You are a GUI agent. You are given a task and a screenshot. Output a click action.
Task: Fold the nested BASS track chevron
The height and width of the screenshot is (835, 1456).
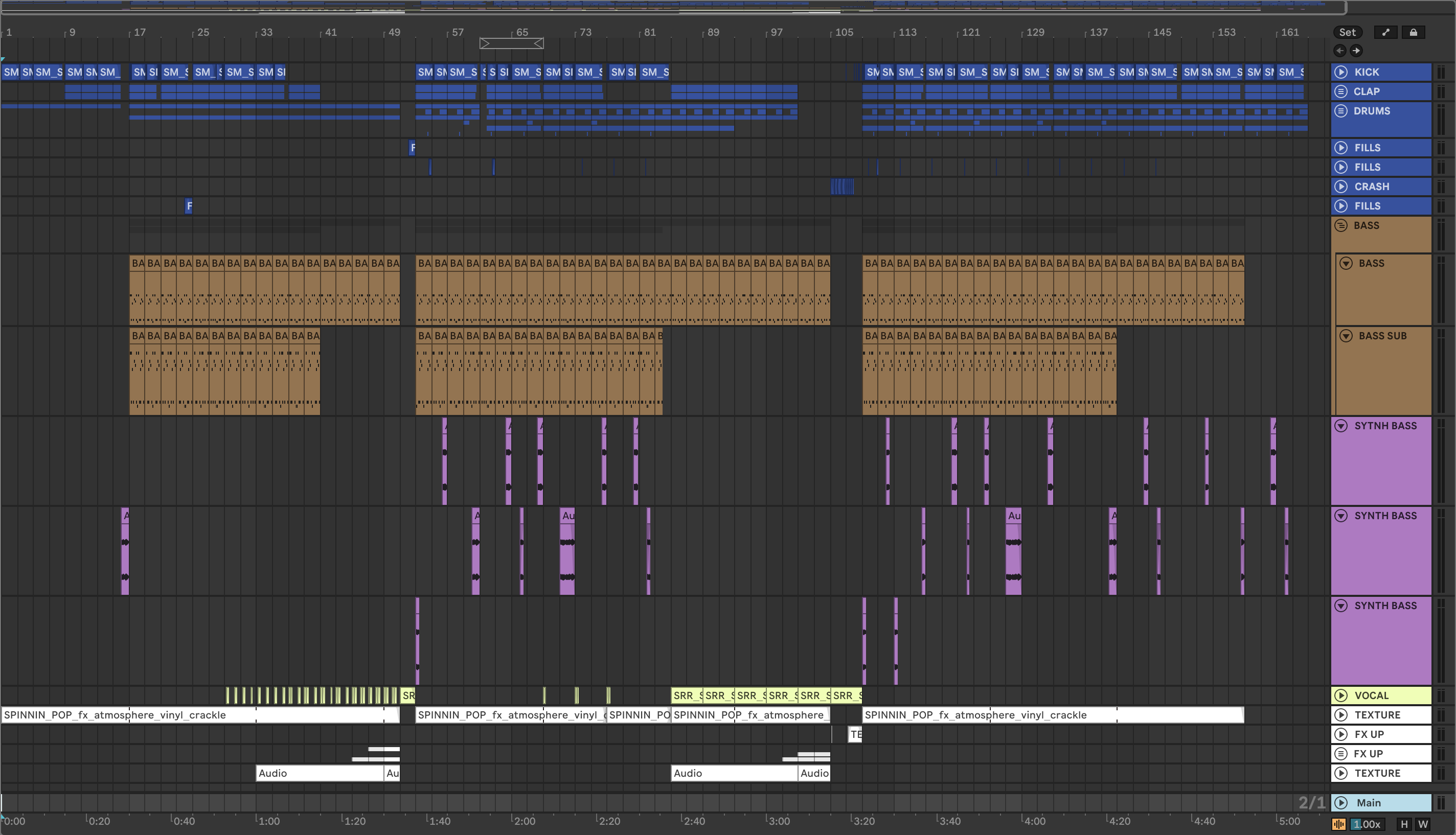(x=1346, y=263)
